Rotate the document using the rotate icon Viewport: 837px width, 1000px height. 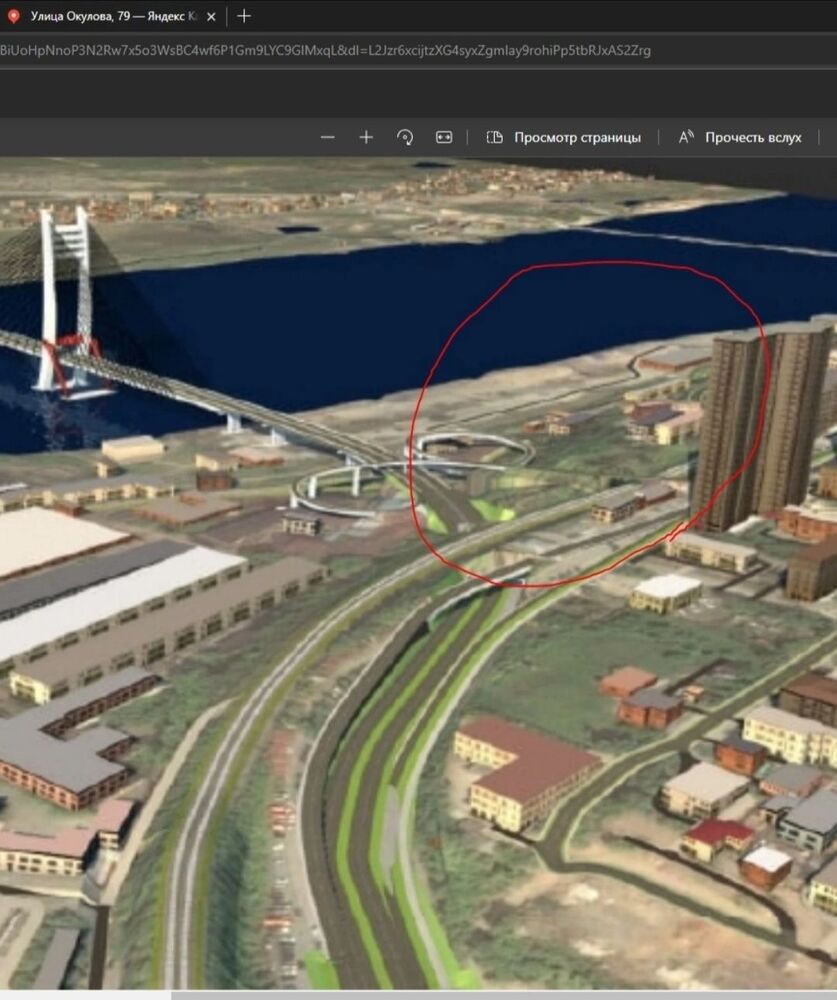pos(405,138)
